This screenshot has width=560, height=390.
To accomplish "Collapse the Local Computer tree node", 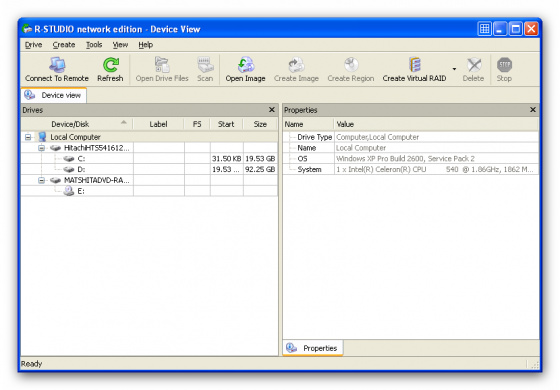I will coord(28,137).
